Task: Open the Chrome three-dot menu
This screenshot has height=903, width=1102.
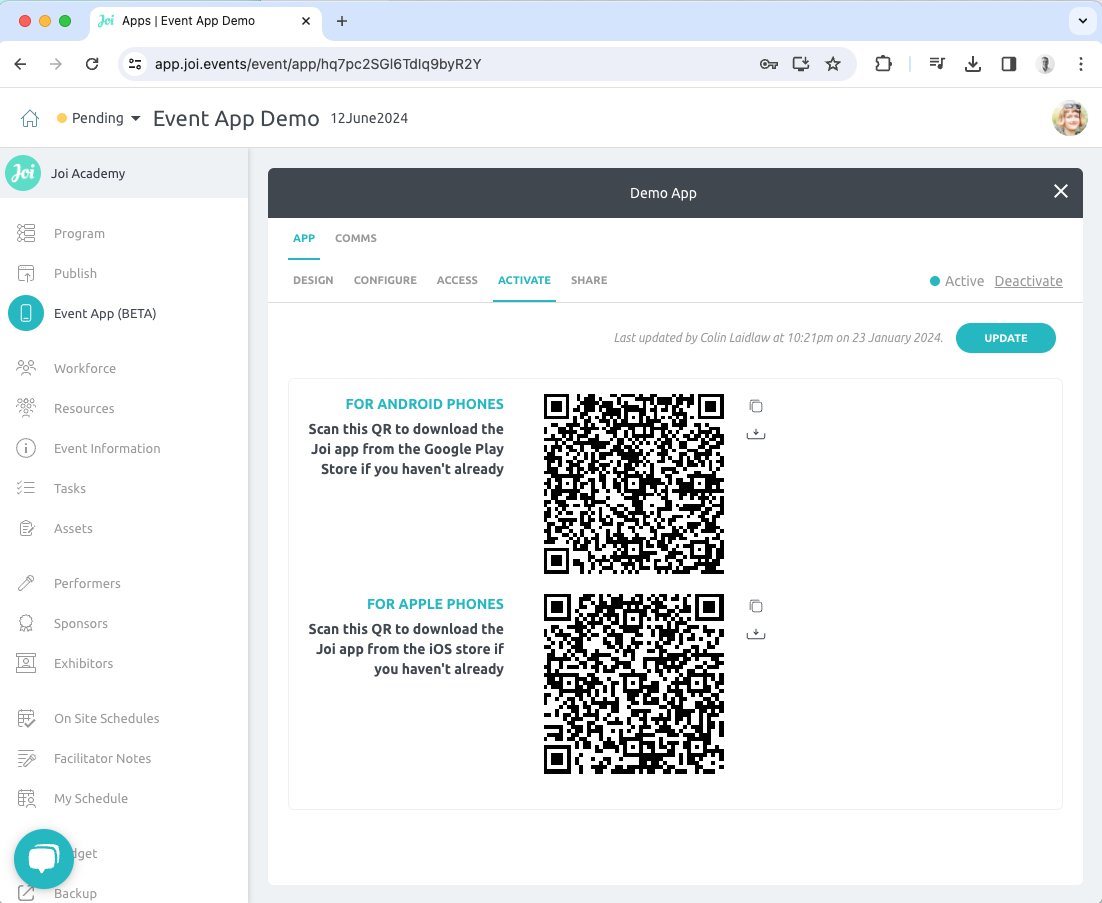Action: click(1081, 64)
